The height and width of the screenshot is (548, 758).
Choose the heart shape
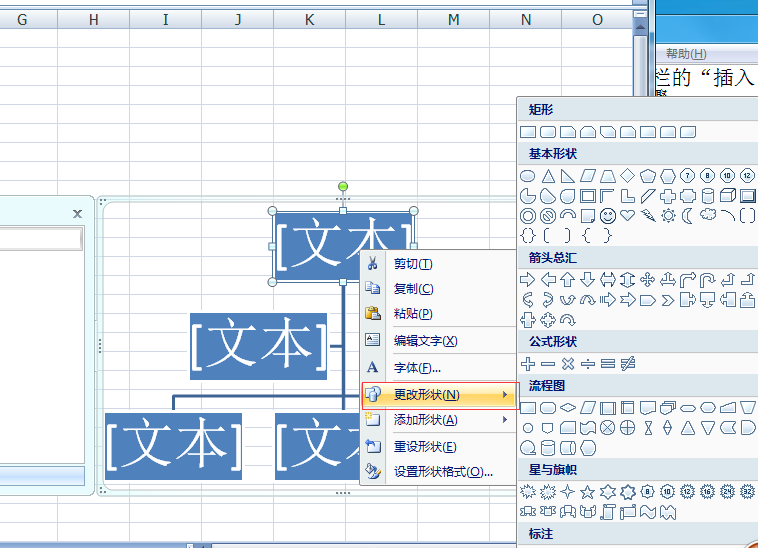(627, 216)
